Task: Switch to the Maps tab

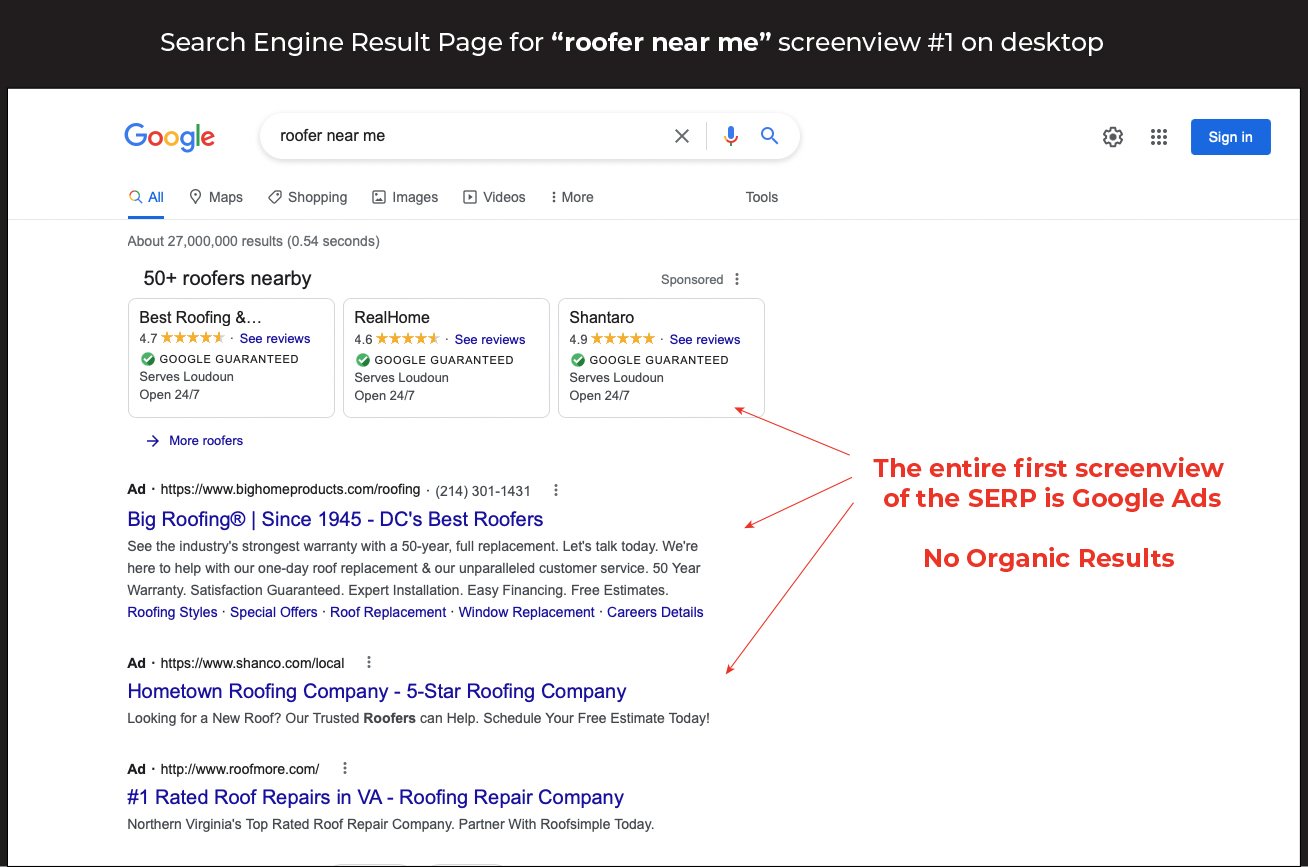Action: point(216,197)
